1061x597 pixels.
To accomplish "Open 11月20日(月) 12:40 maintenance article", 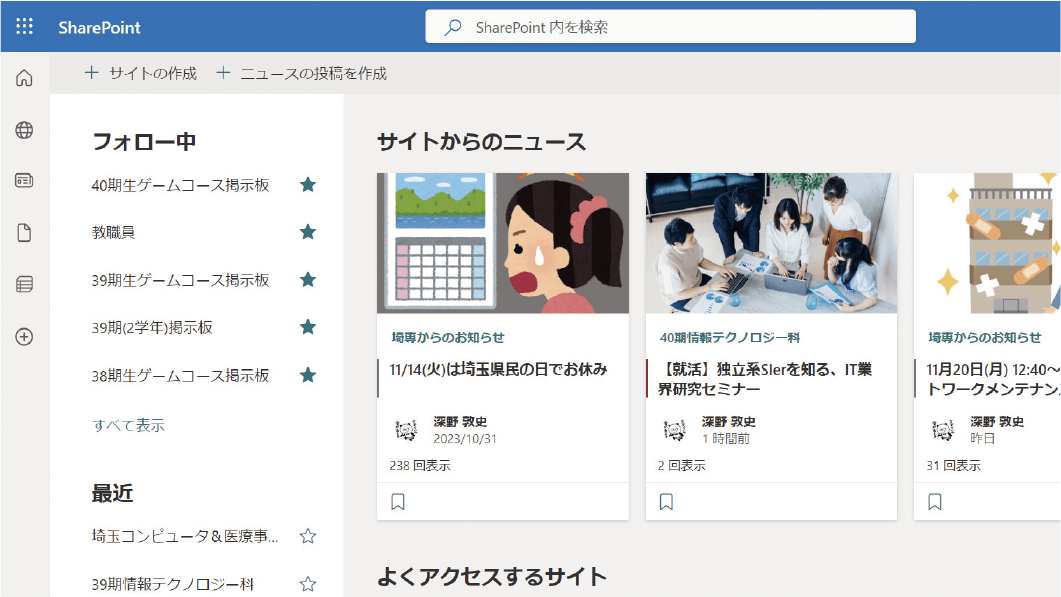I will [x=993, y=379].
